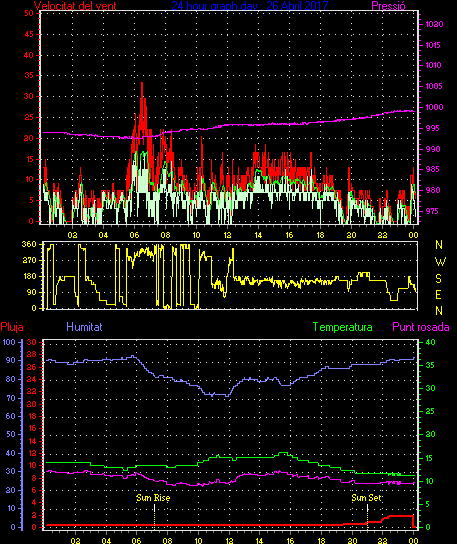Select the 1000 pressure axis value

pos(434,107)
